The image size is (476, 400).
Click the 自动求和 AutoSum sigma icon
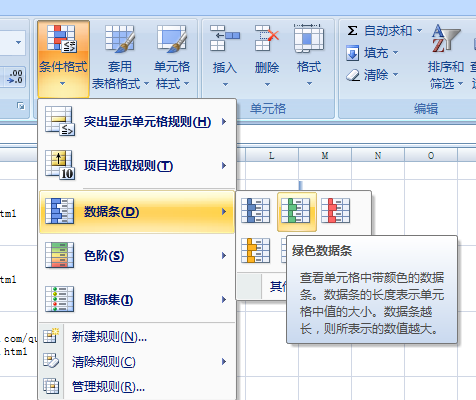point(352,31)
